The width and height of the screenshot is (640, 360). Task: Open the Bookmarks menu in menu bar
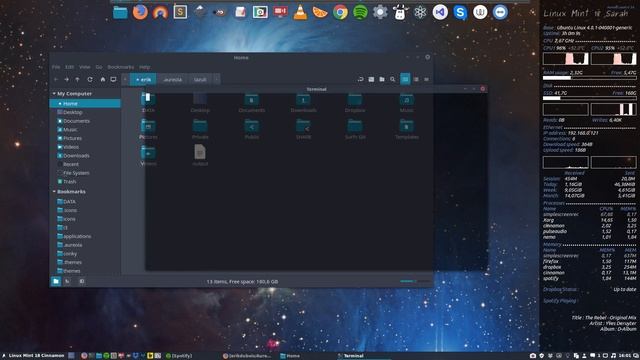pos(120,67)
